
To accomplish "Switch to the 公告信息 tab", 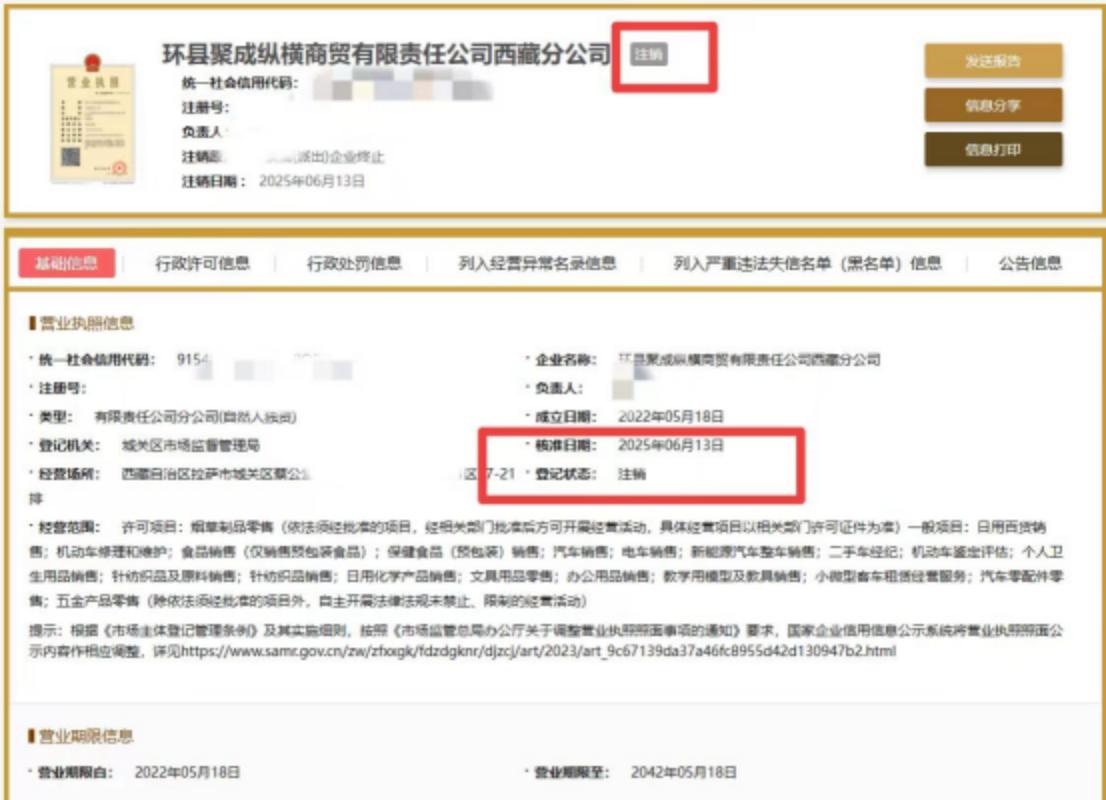I will 1030,264.
